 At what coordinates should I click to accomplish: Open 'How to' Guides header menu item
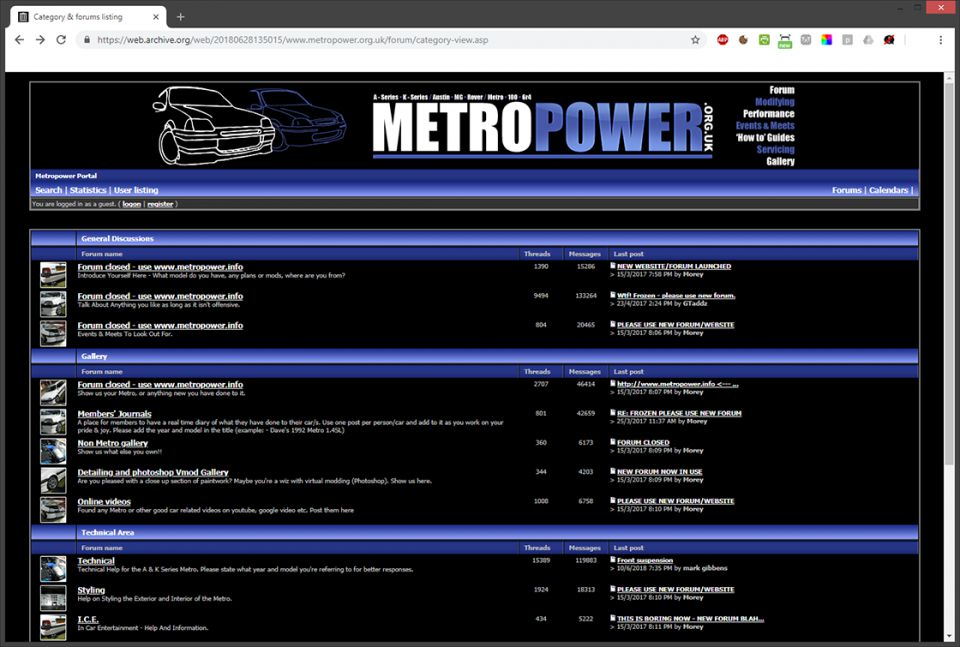[765, 138]
